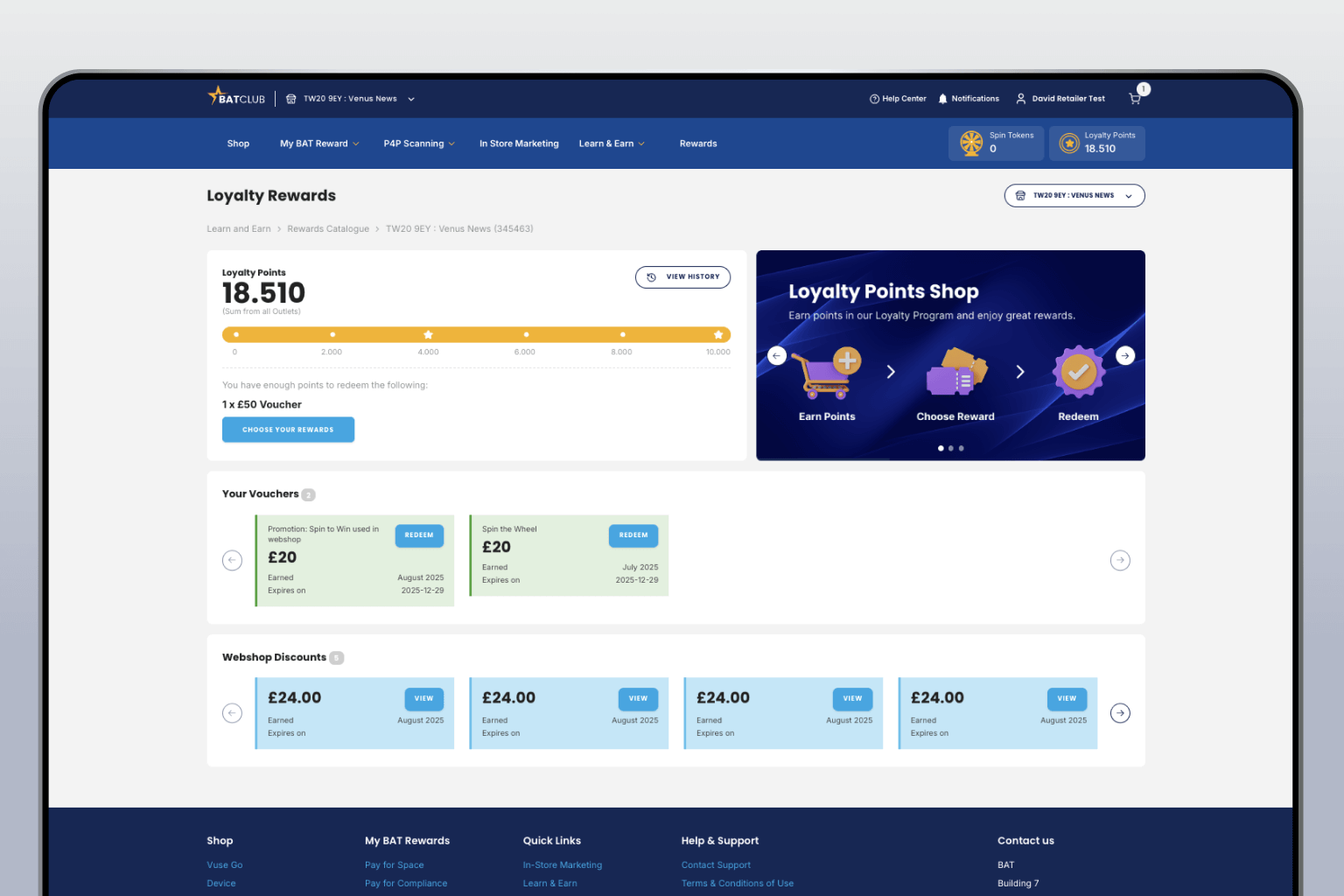Screen dimensions: 1344x896
Task: Go to next banner slide arrow
Action: (1125, 356)
